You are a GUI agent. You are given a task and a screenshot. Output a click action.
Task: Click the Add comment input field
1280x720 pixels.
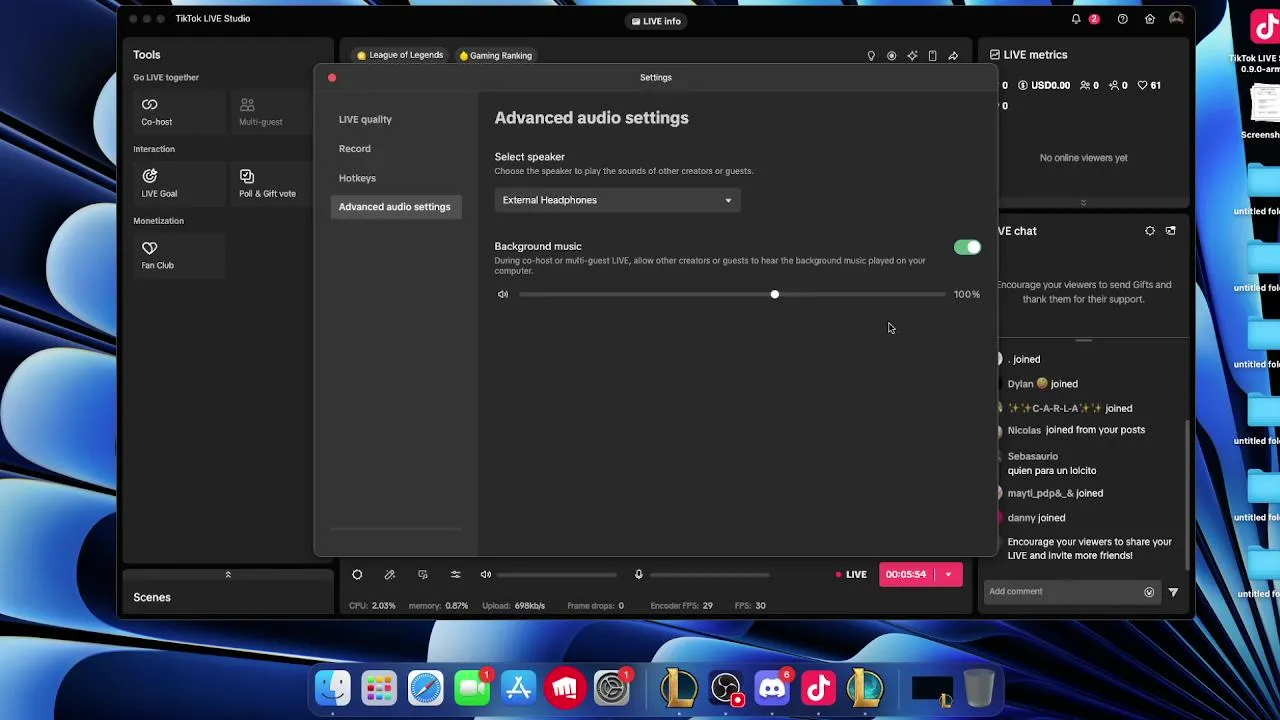click(x=1064, y=592)
